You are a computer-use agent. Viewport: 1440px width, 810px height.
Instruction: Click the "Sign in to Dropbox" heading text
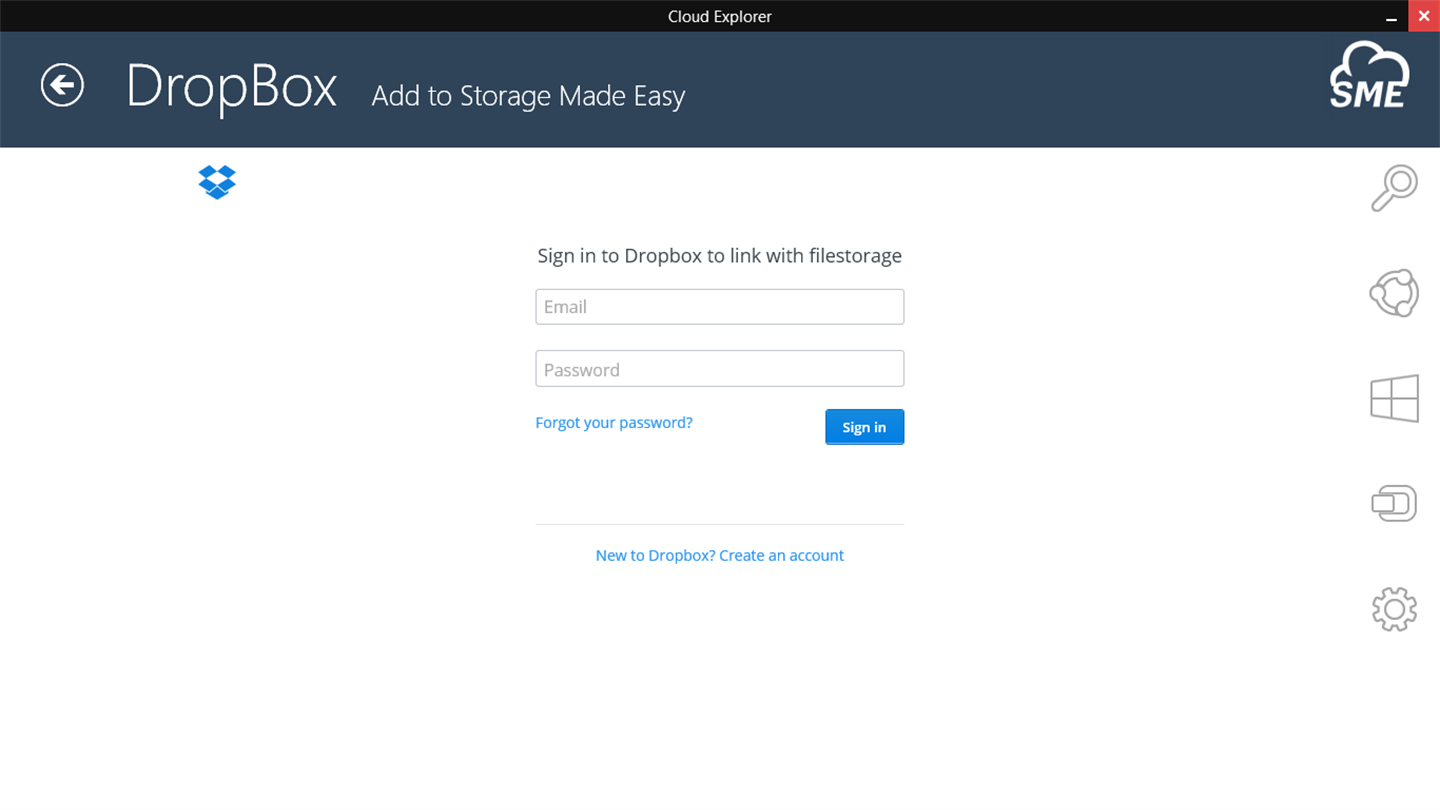(719, 256)
